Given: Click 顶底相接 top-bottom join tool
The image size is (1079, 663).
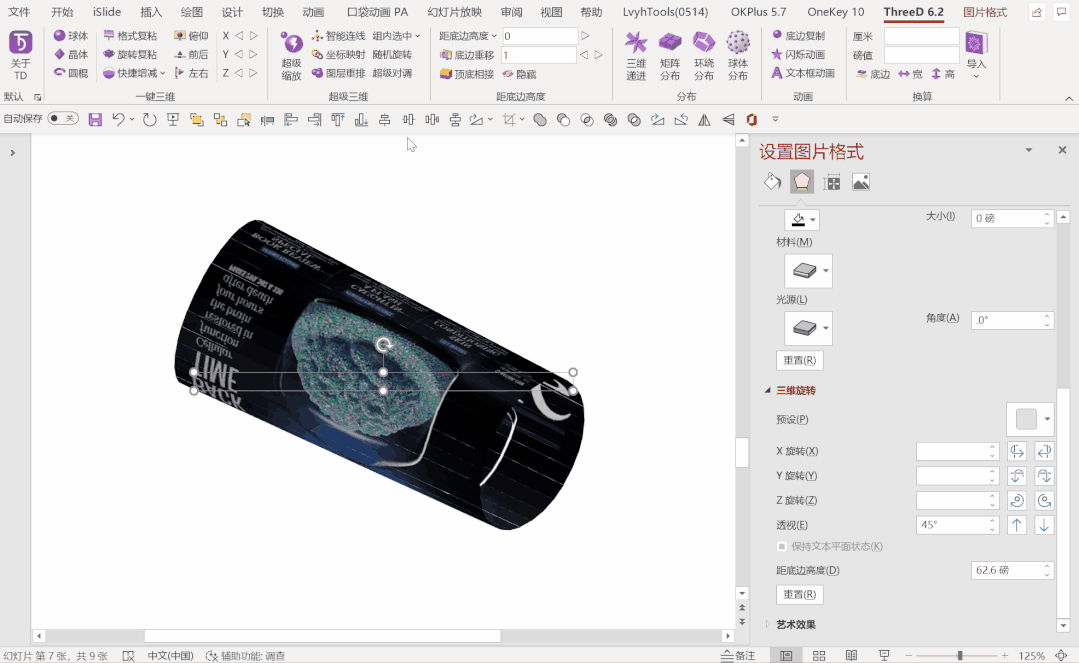Looking at the screenshot, I should (468, 74).
